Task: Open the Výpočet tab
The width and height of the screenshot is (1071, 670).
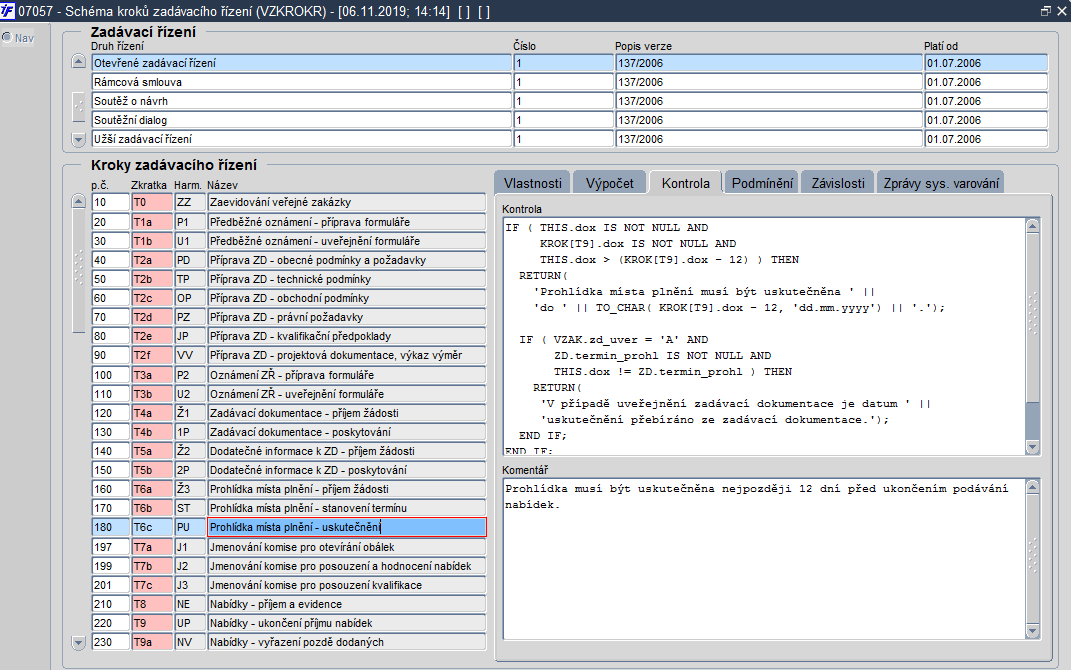Action: point(609,183)
